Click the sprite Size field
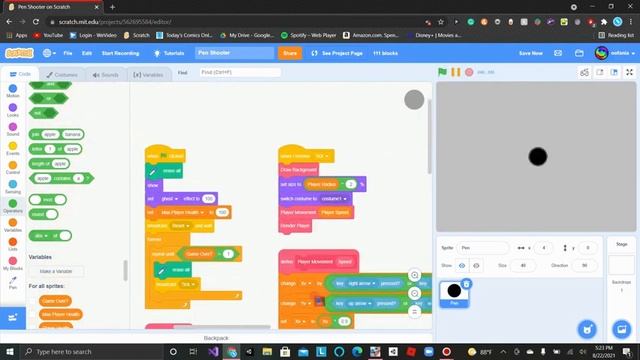This screenshot has width=640, height=360. [523, 266]
